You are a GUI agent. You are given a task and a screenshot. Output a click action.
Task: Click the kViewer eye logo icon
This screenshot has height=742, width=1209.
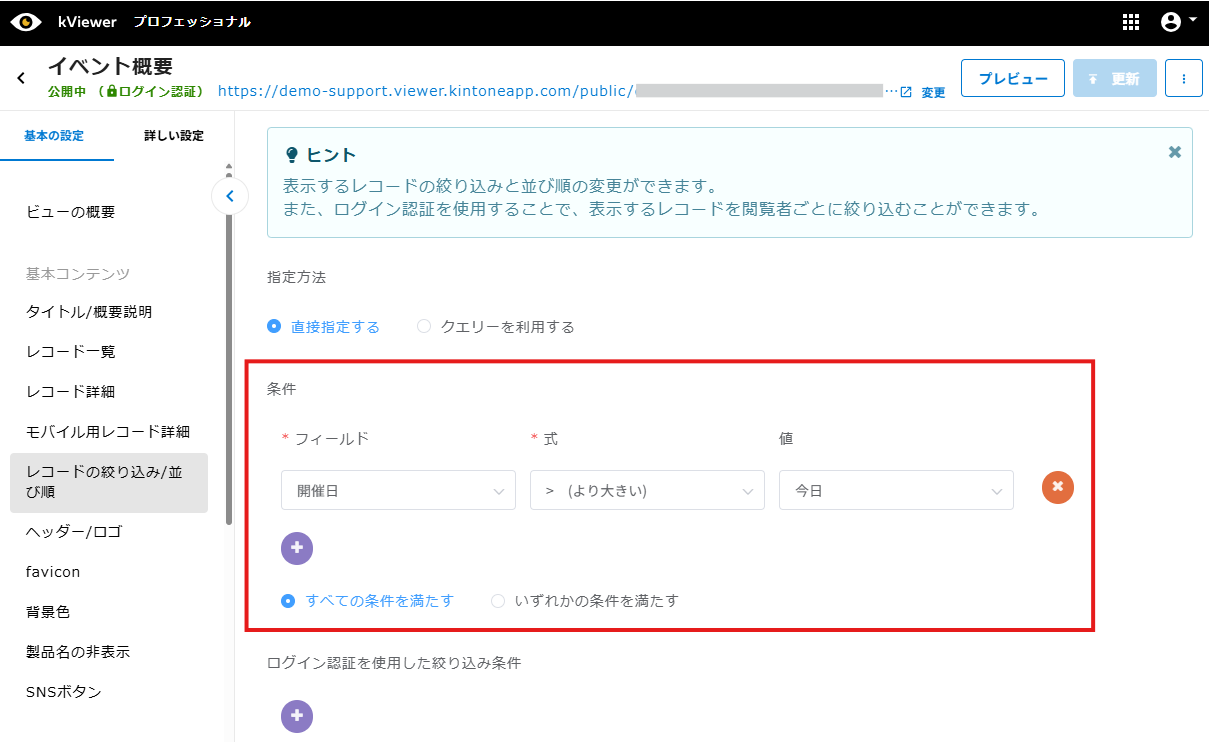[x=26, y=22]
